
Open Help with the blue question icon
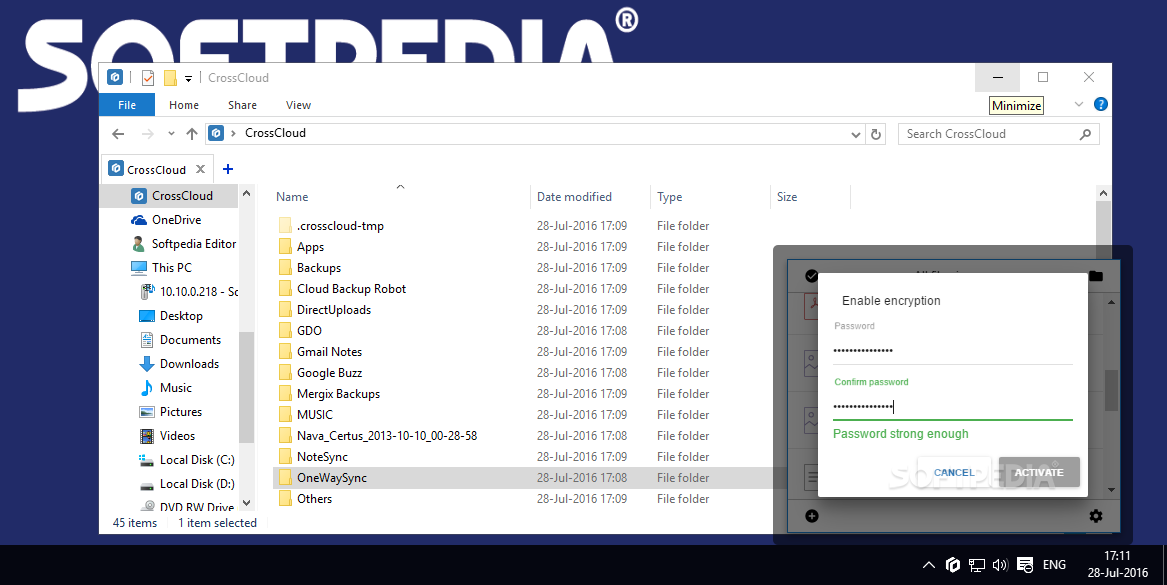click(x=1101, y=104)
